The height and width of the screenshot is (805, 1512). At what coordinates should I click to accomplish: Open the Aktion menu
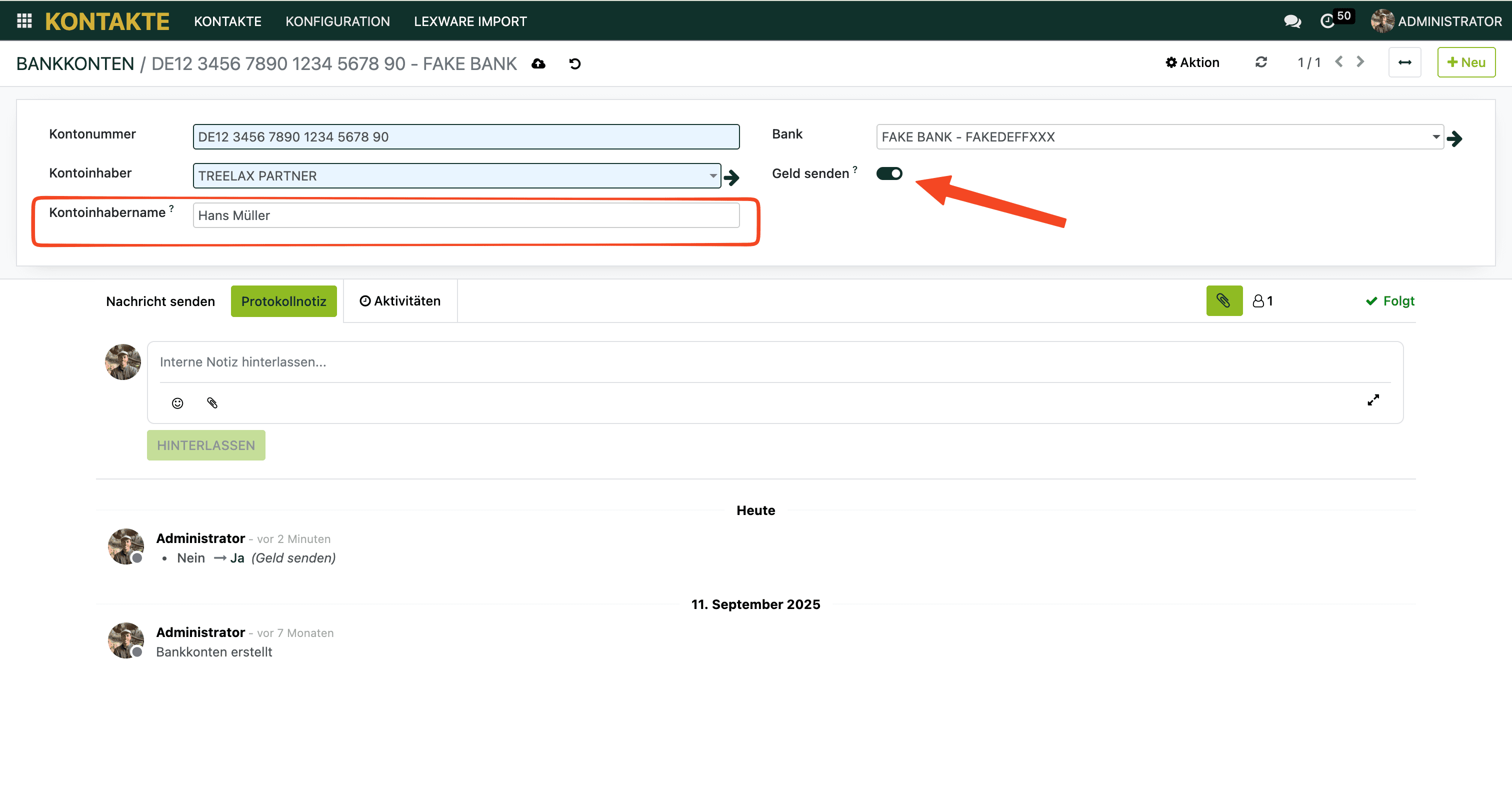click(x=1192, y=62)
